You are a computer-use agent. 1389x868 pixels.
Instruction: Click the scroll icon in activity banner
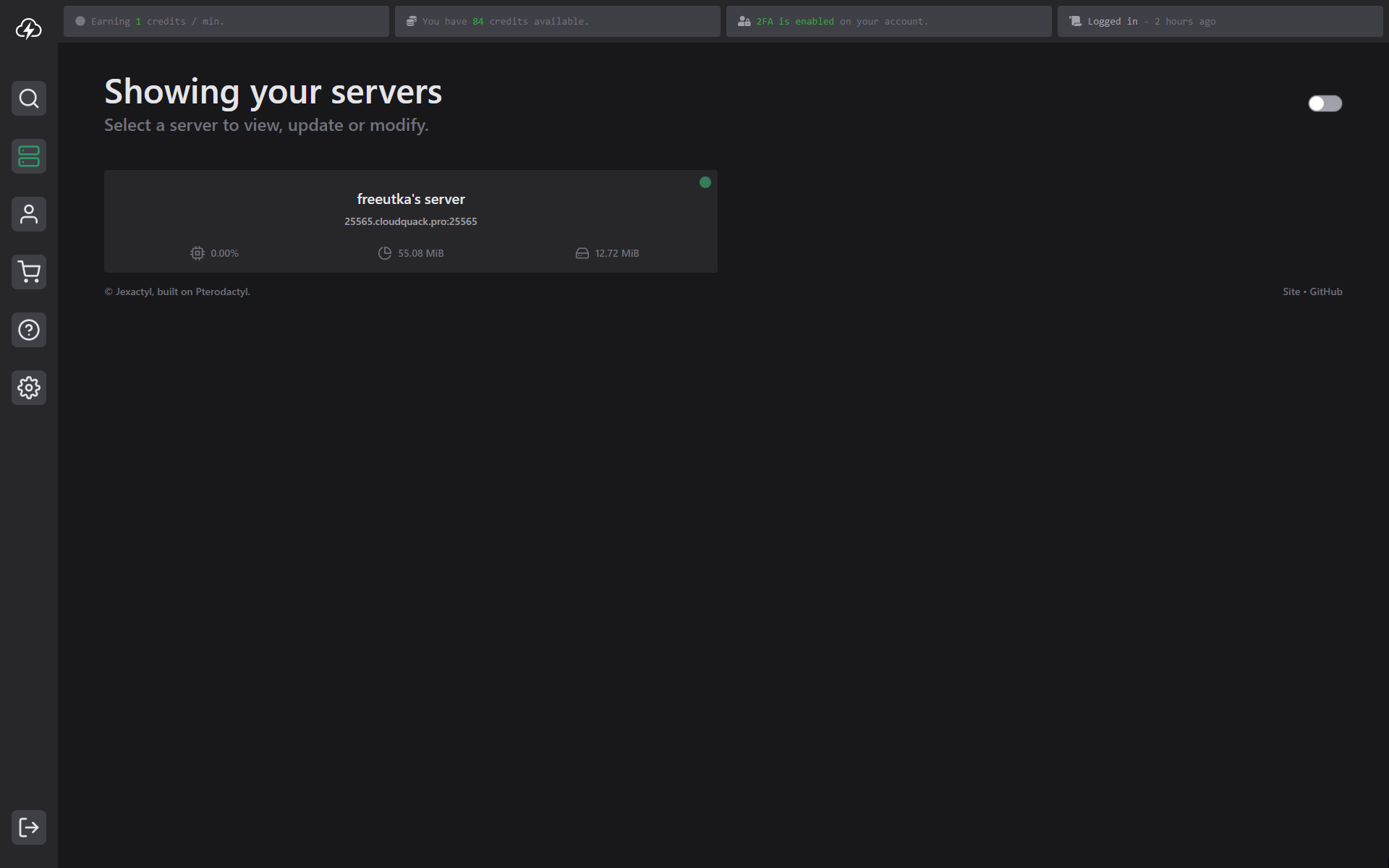point(1075,22)
